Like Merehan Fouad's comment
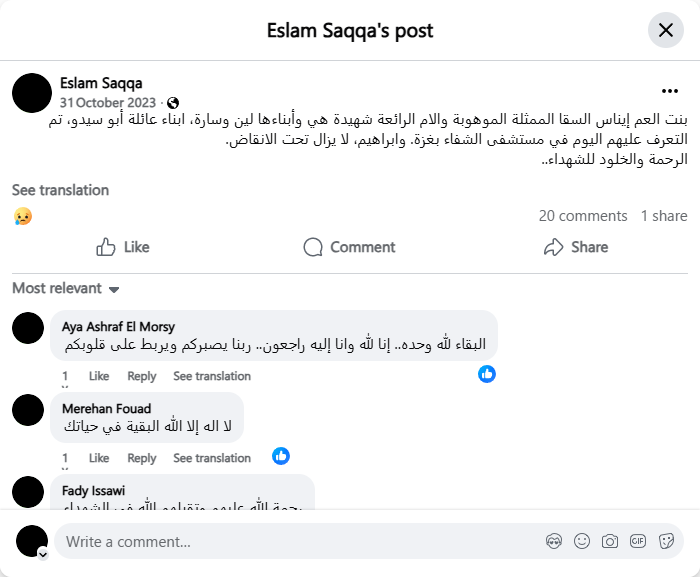 99,458
